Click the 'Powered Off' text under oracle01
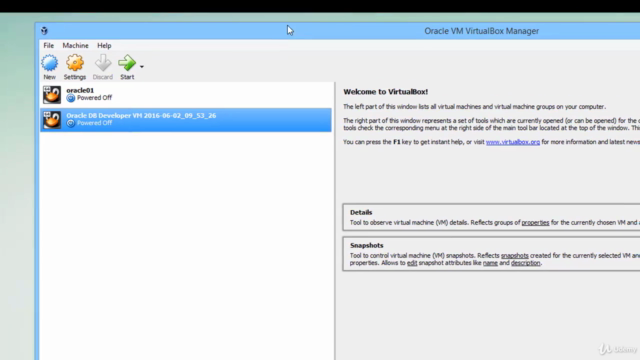This screenshot has width=640, height=360. click(94, 98)
